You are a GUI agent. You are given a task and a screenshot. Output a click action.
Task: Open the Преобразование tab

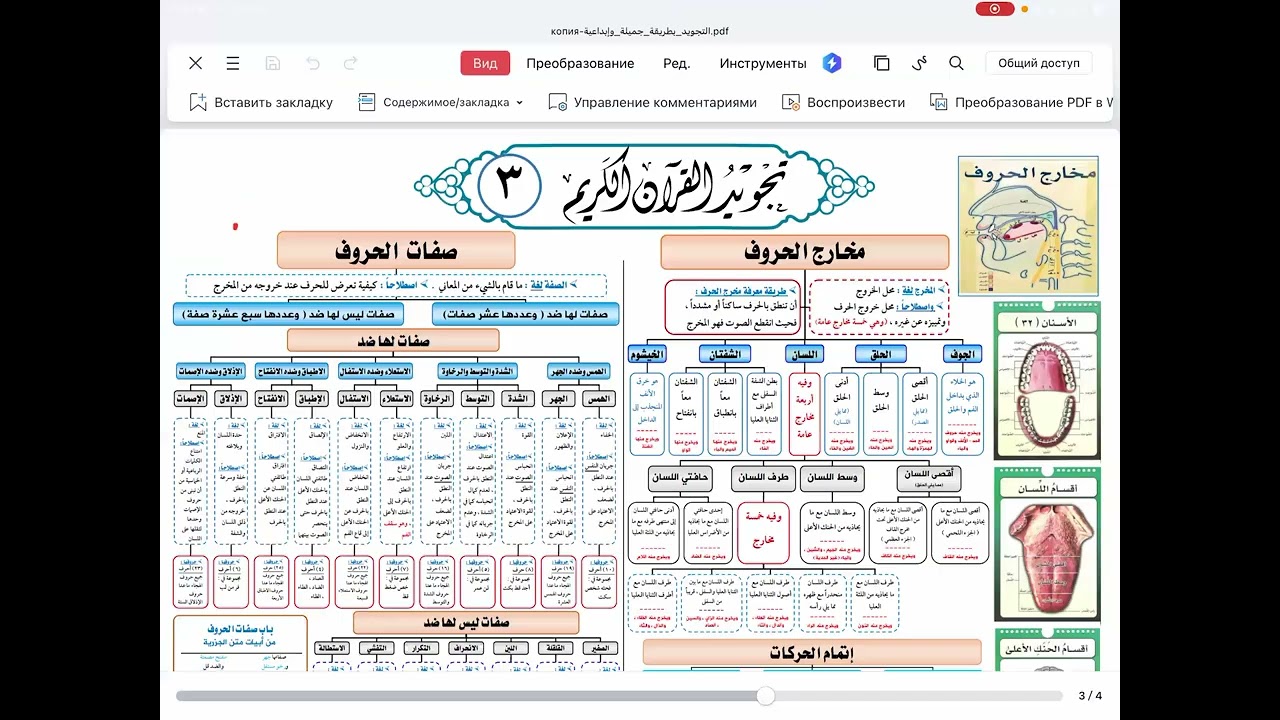[580, 63]
